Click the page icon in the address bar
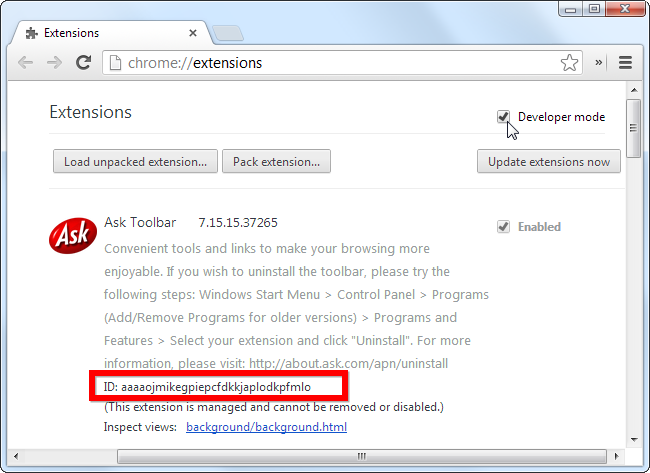The width and height of the screenshot is (650, 473). pyautogui.click(x=115, y=63)
